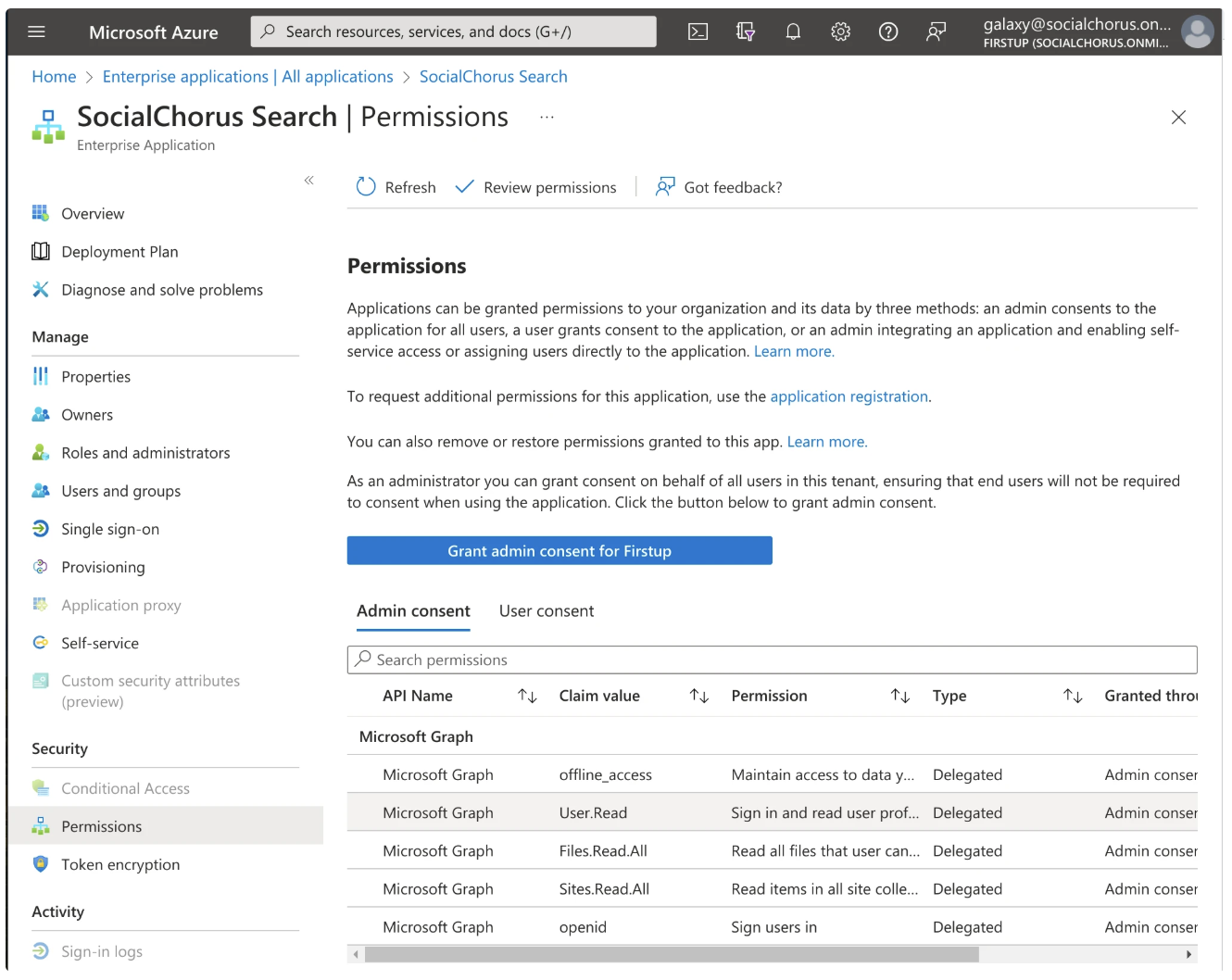
Task: Open the notifications bell
Action: click(x=793, y=31)
